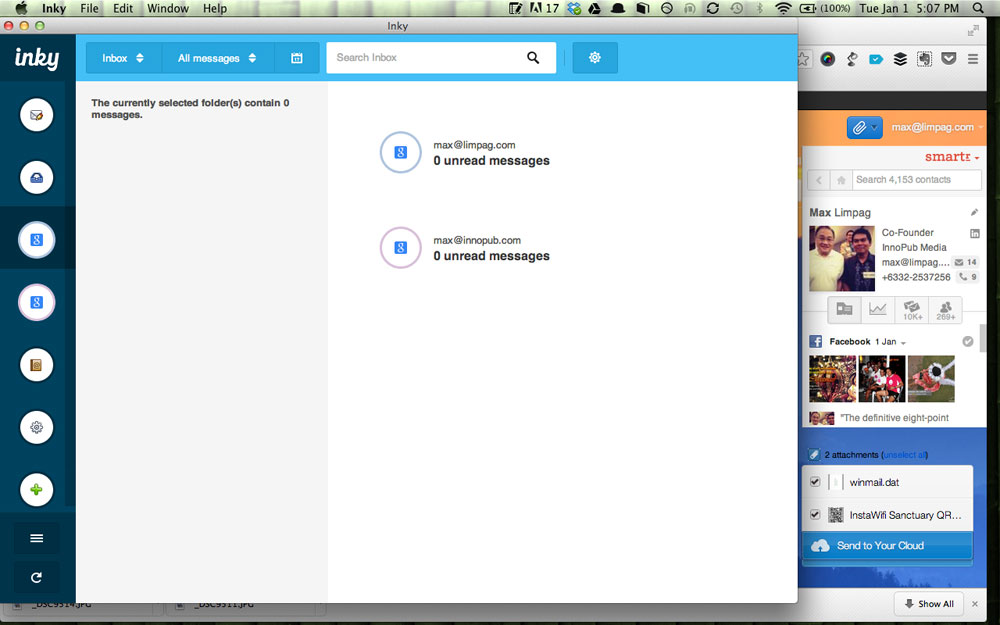Open the address book icon in the sidebar
The height and width of the screenshot is (625, 1000).
click(x=36, y=365)
